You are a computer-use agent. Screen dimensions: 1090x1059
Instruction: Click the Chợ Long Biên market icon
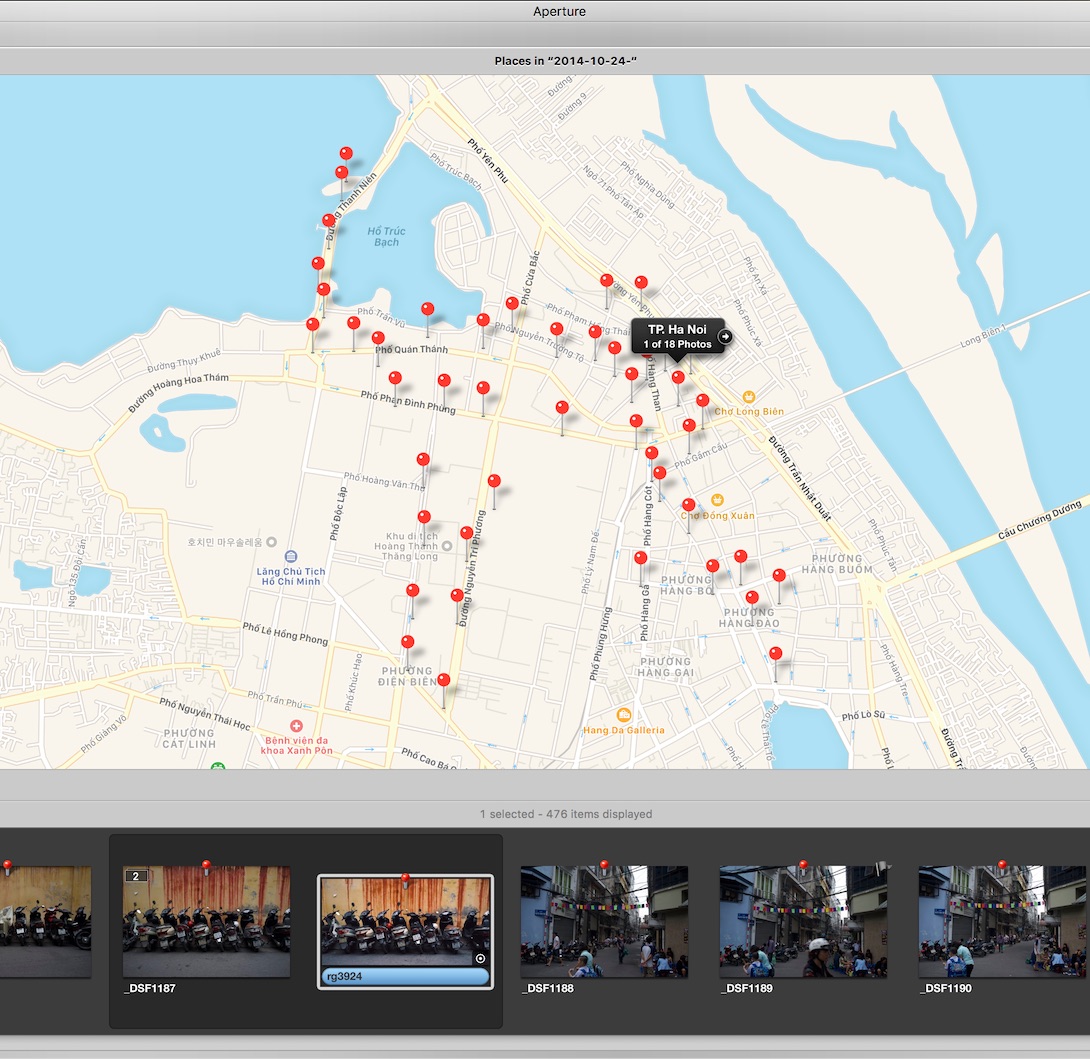tap(749, 397)
